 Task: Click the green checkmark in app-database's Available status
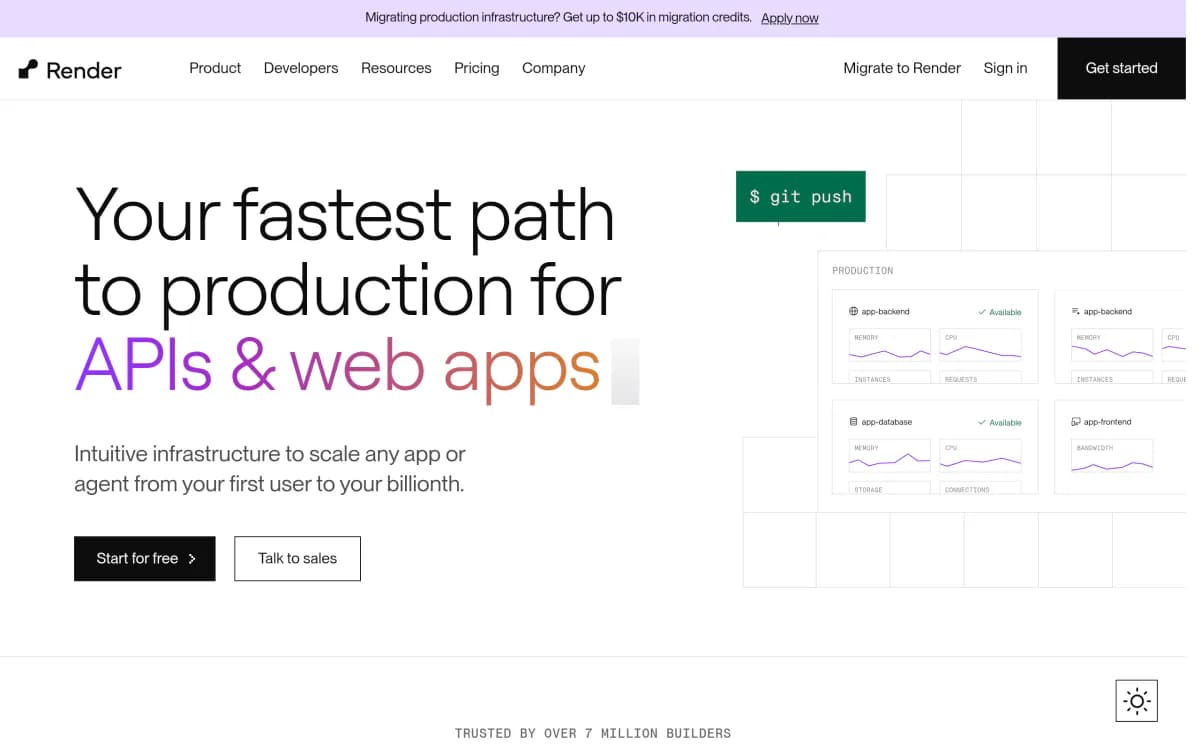click(x=982, y=422)
